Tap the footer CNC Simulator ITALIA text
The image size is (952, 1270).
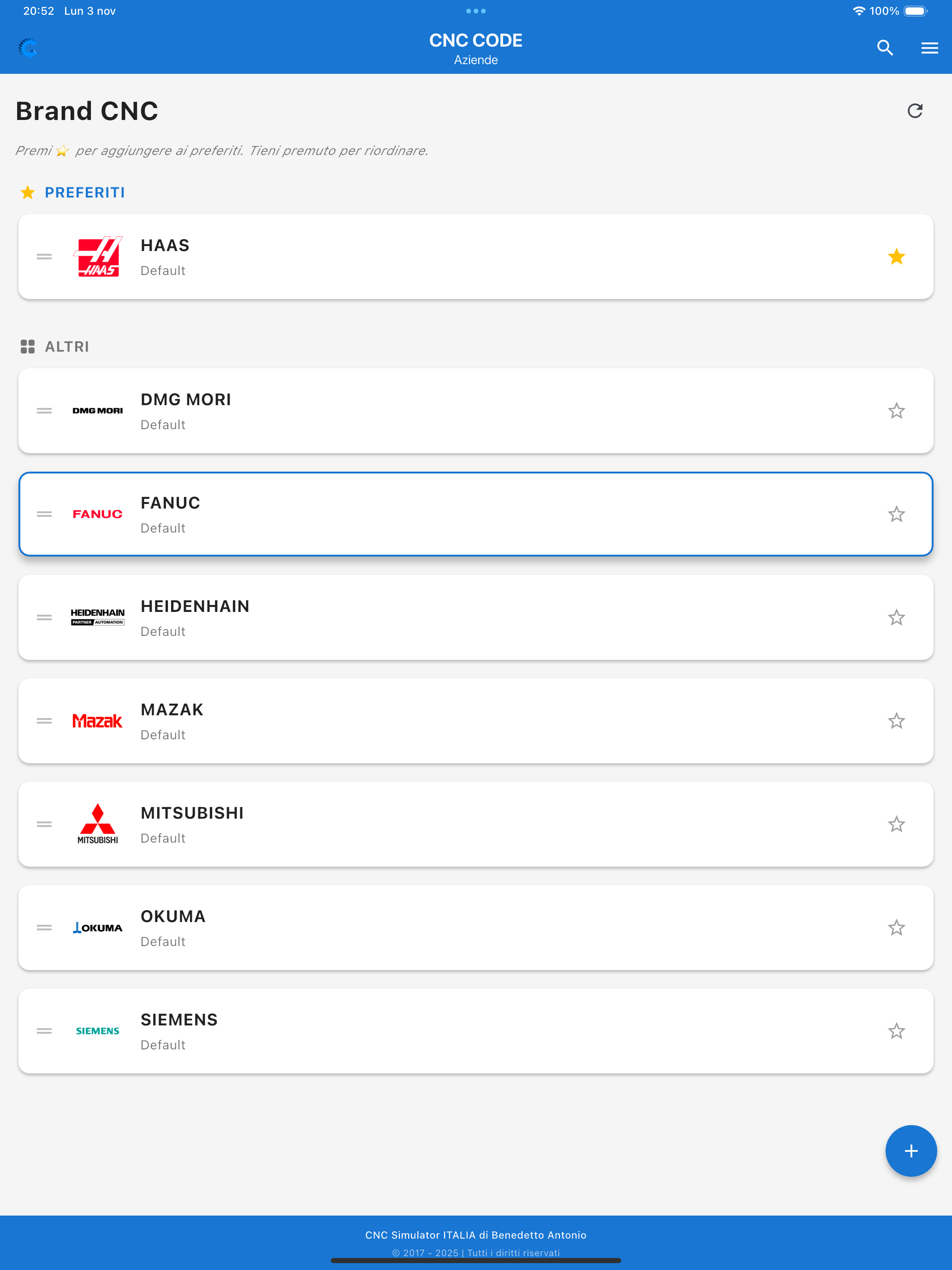pyautogui.click(x=476, y=1234)
